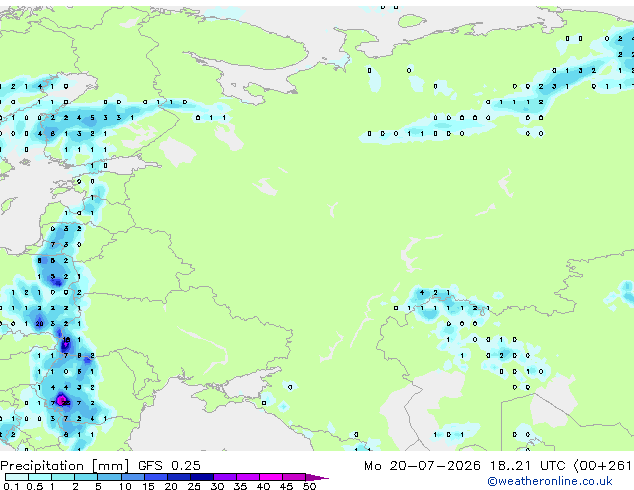Viewport: 634px width, 490px height.
Task: Click the '50' legend scale label
Action: 309,486
